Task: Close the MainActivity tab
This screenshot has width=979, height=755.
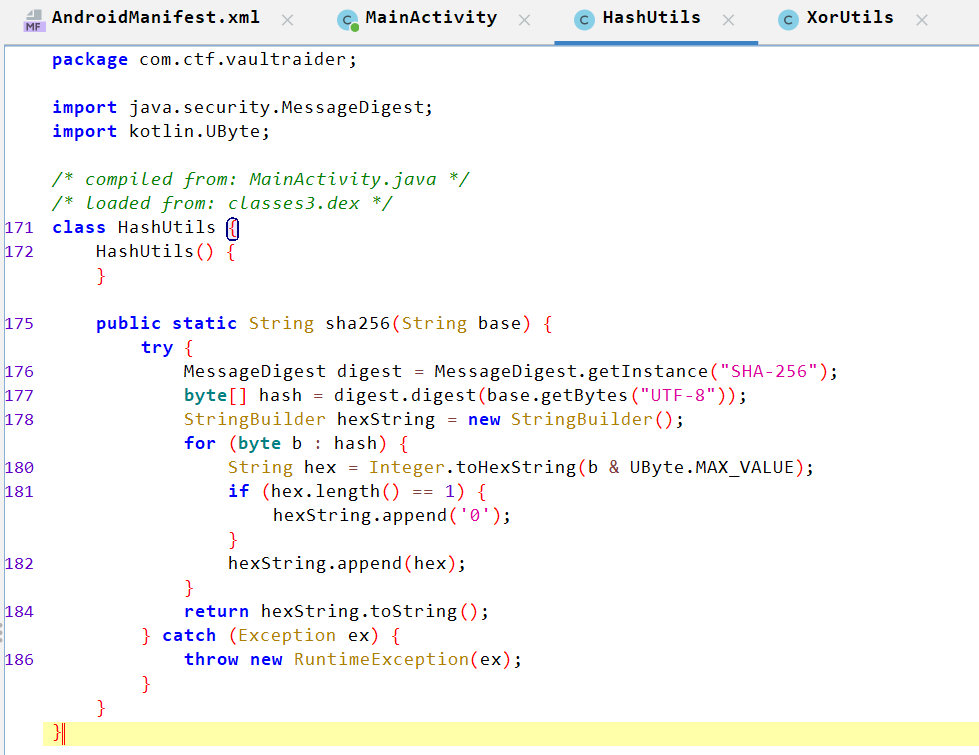Action: (524, 20)
